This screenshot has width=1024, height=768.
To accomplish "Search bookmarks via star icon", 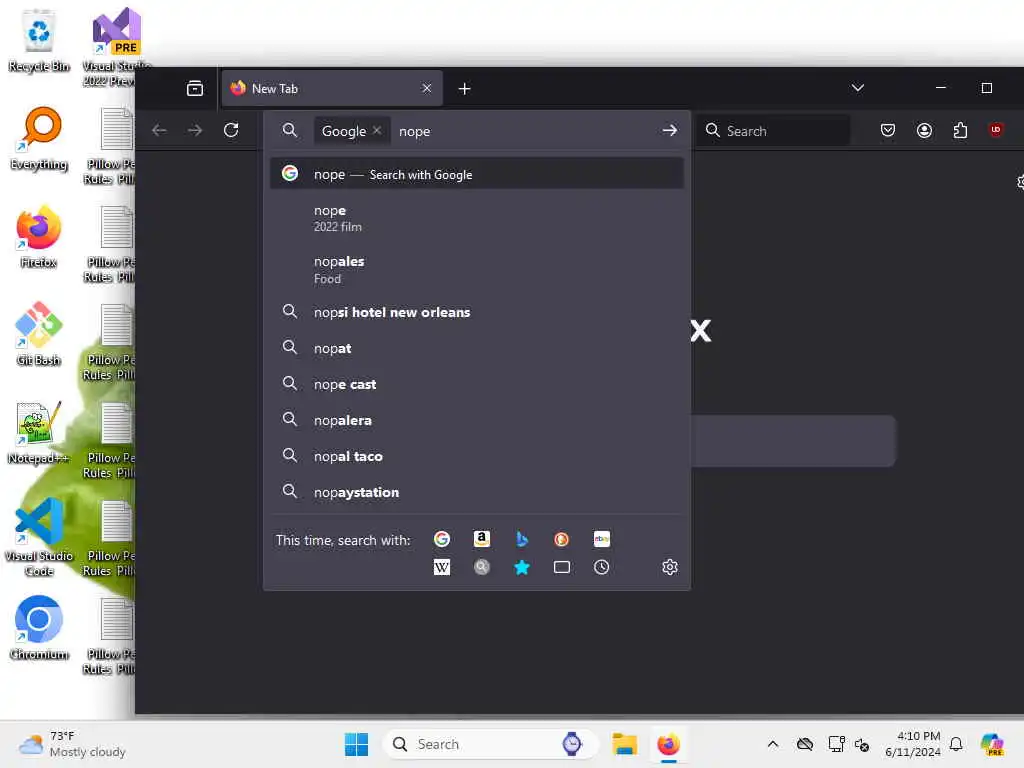I will (522, 567).
